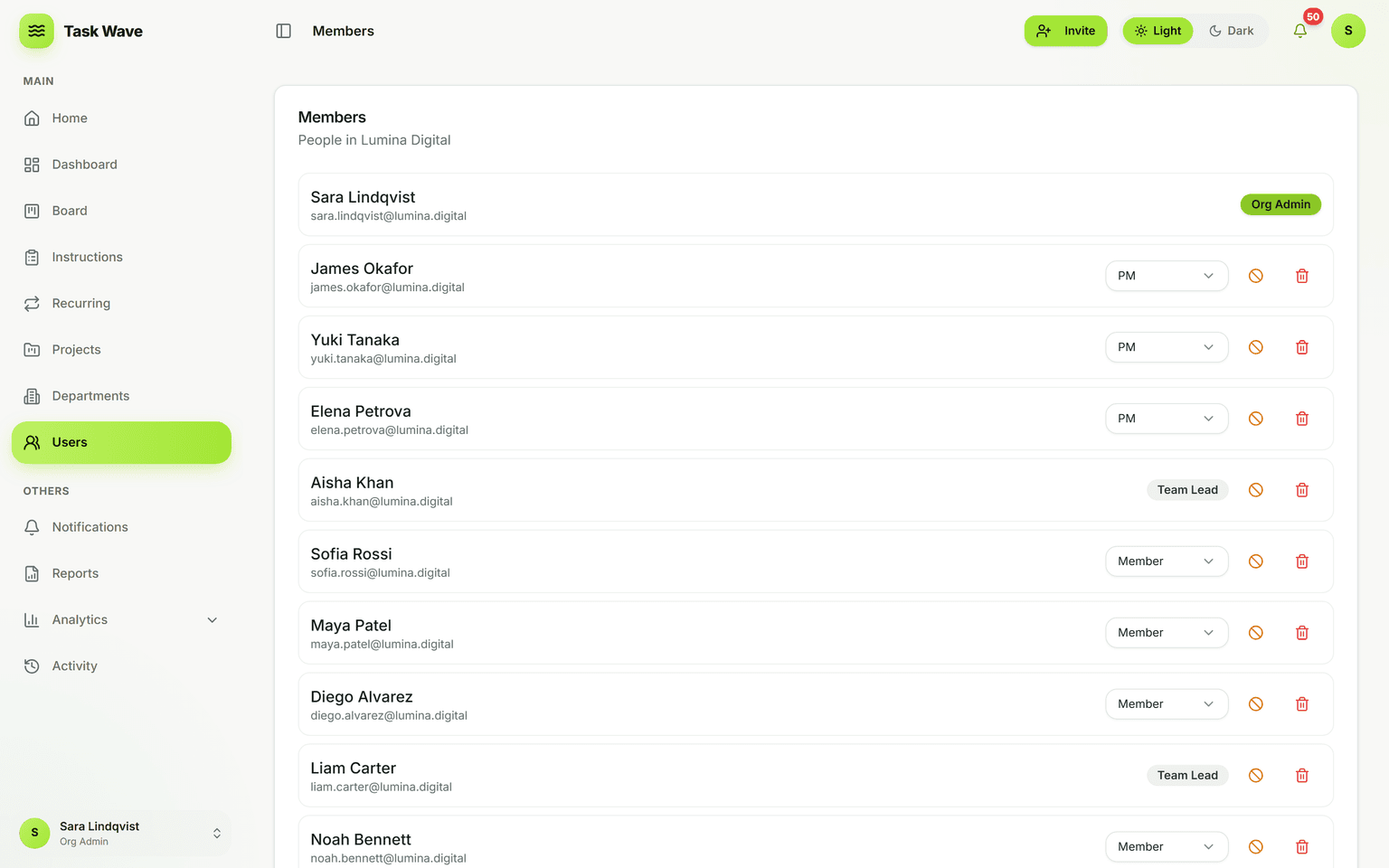
Task: Ban Noah Bennett via circle-slash icon
Action: tap(1256, 847)
